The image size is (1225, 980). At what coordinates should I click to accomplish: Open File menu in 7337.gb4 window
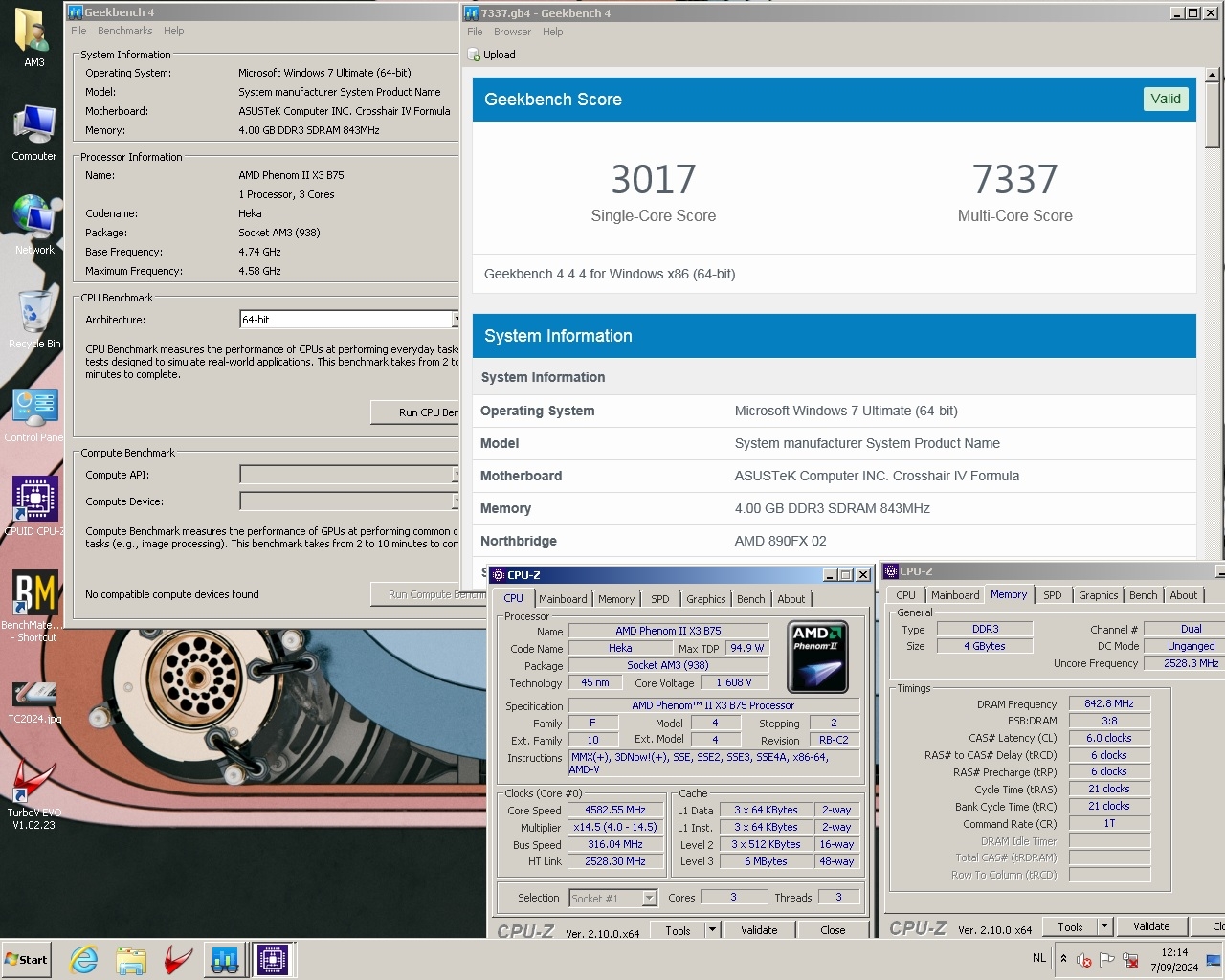click(x=475, y=32)
